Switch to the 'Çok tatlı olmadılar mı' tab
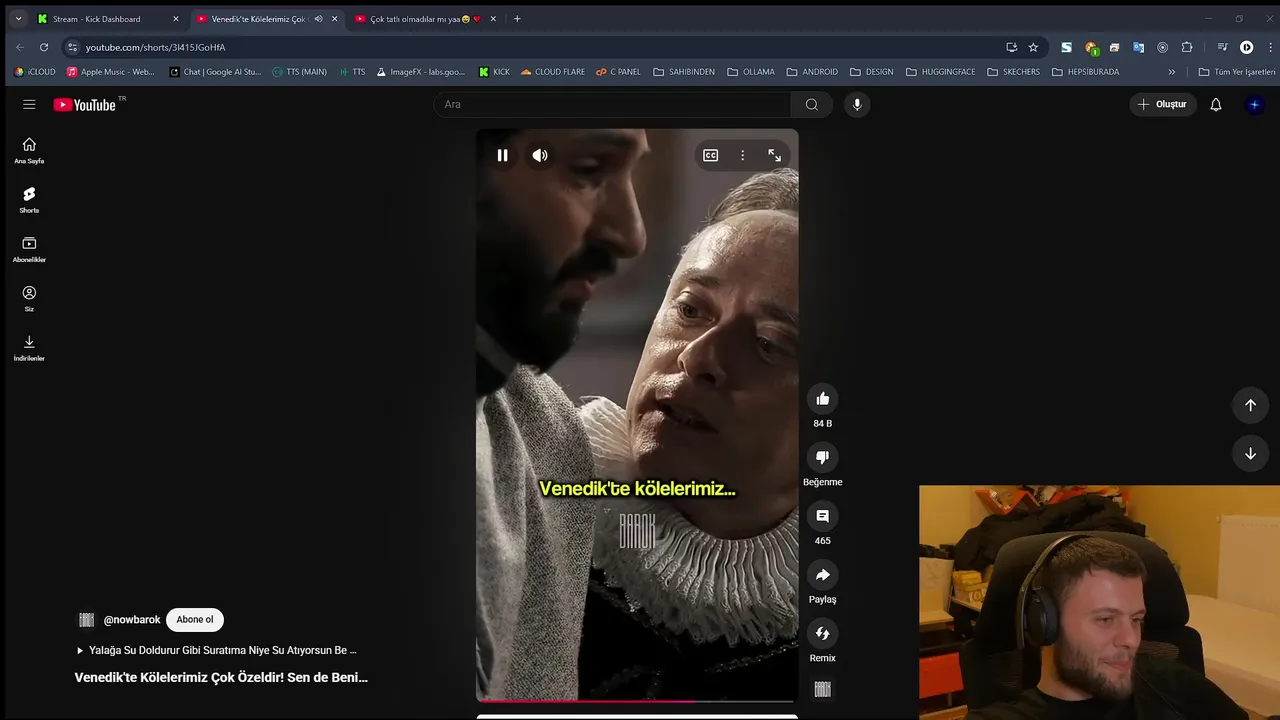Screen dimensions: 1280x720 click(425, 19)
